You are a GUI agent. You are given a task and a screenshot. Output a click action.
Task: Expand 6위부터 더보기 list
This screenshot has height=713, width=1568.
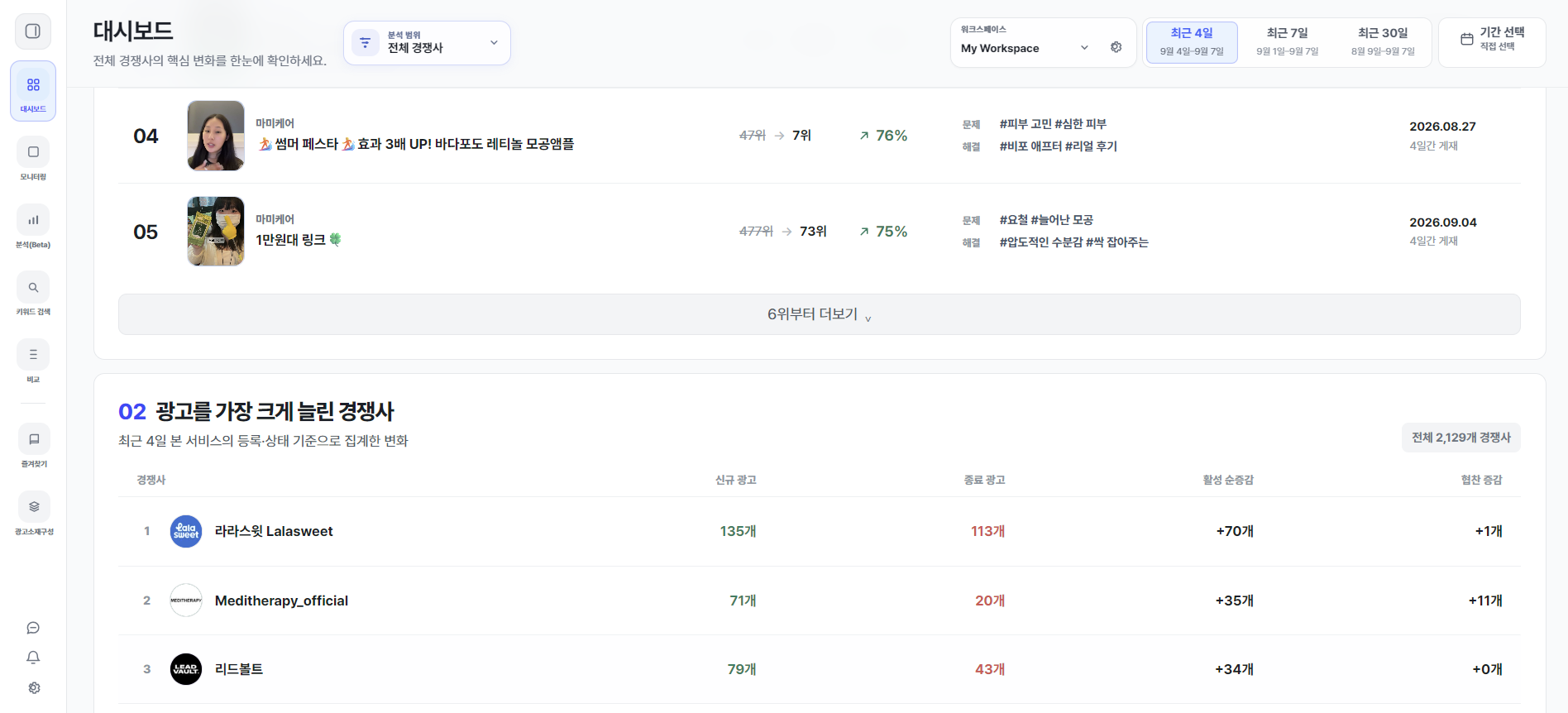coord(819,314)
